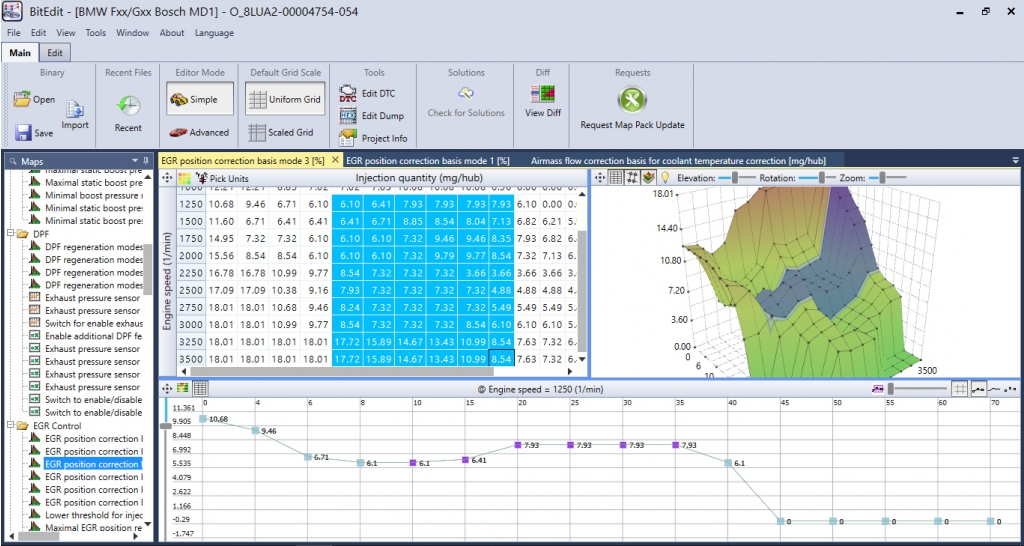
Task: Click the move icon left of Pick Units
Action: click(x=167, y=178)
